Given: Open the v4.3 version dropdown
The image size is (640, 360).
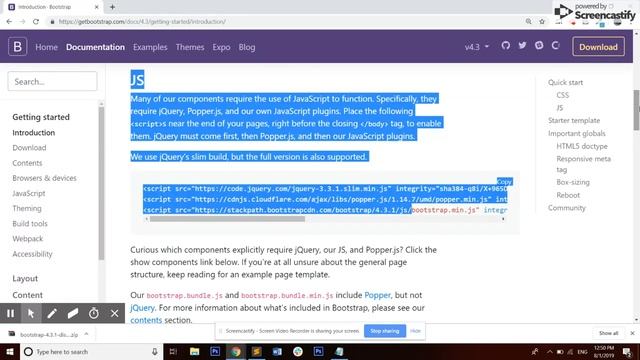Looking at the screenshot, I should coord(477,47).
